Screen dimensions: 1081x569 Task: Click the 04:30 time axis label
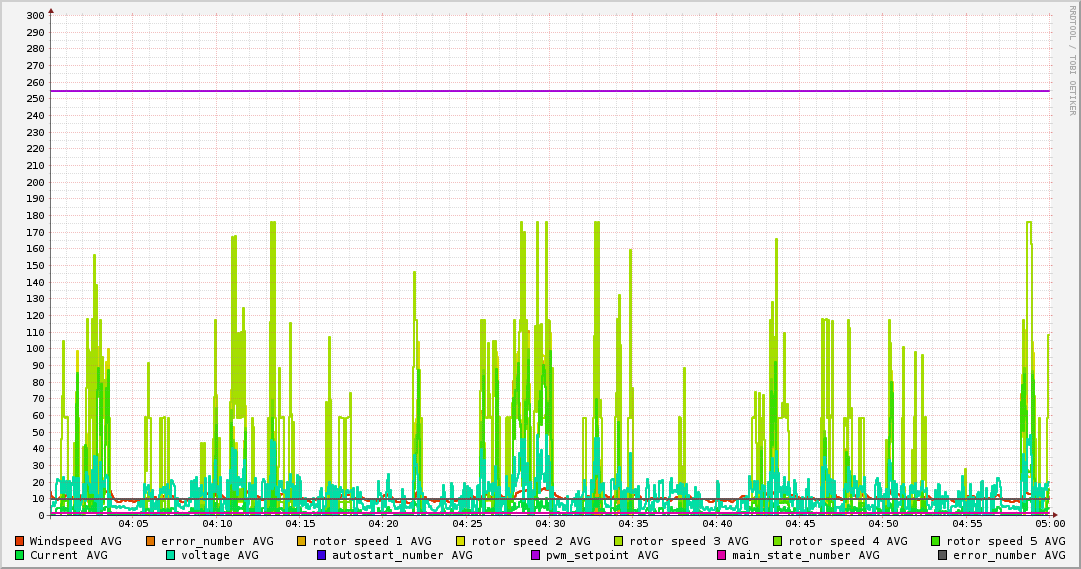pos(550,523)
